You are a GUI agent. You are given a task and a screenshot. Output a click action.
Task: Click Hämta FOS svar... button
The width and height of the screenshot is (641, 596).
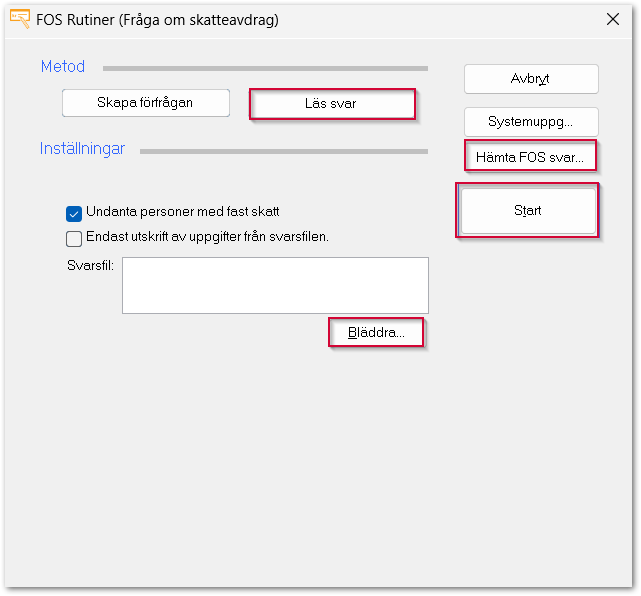tap(531, 157)
